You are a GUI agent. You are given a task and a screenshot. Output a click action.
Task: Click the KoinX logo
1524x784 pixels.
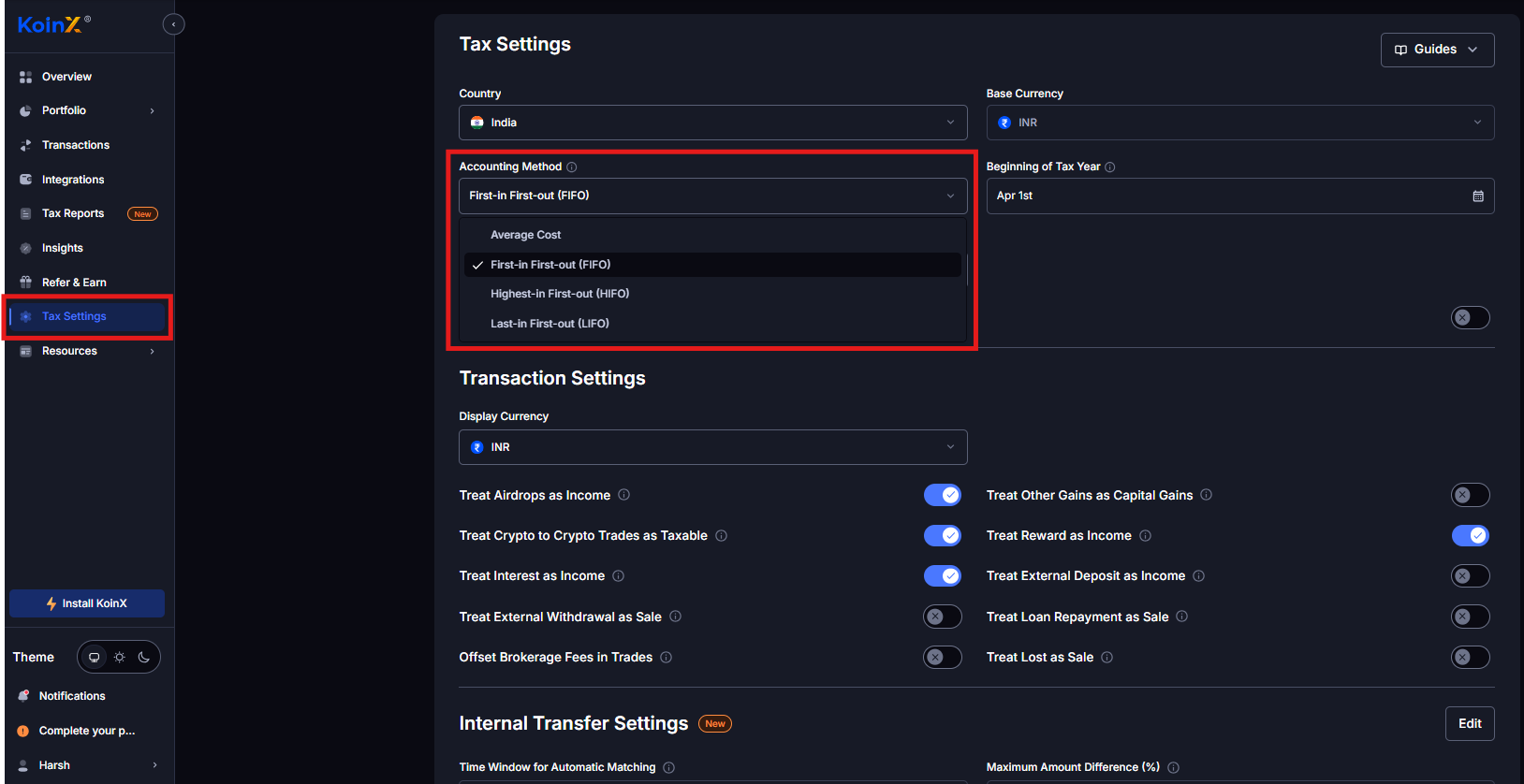point(53,24)
